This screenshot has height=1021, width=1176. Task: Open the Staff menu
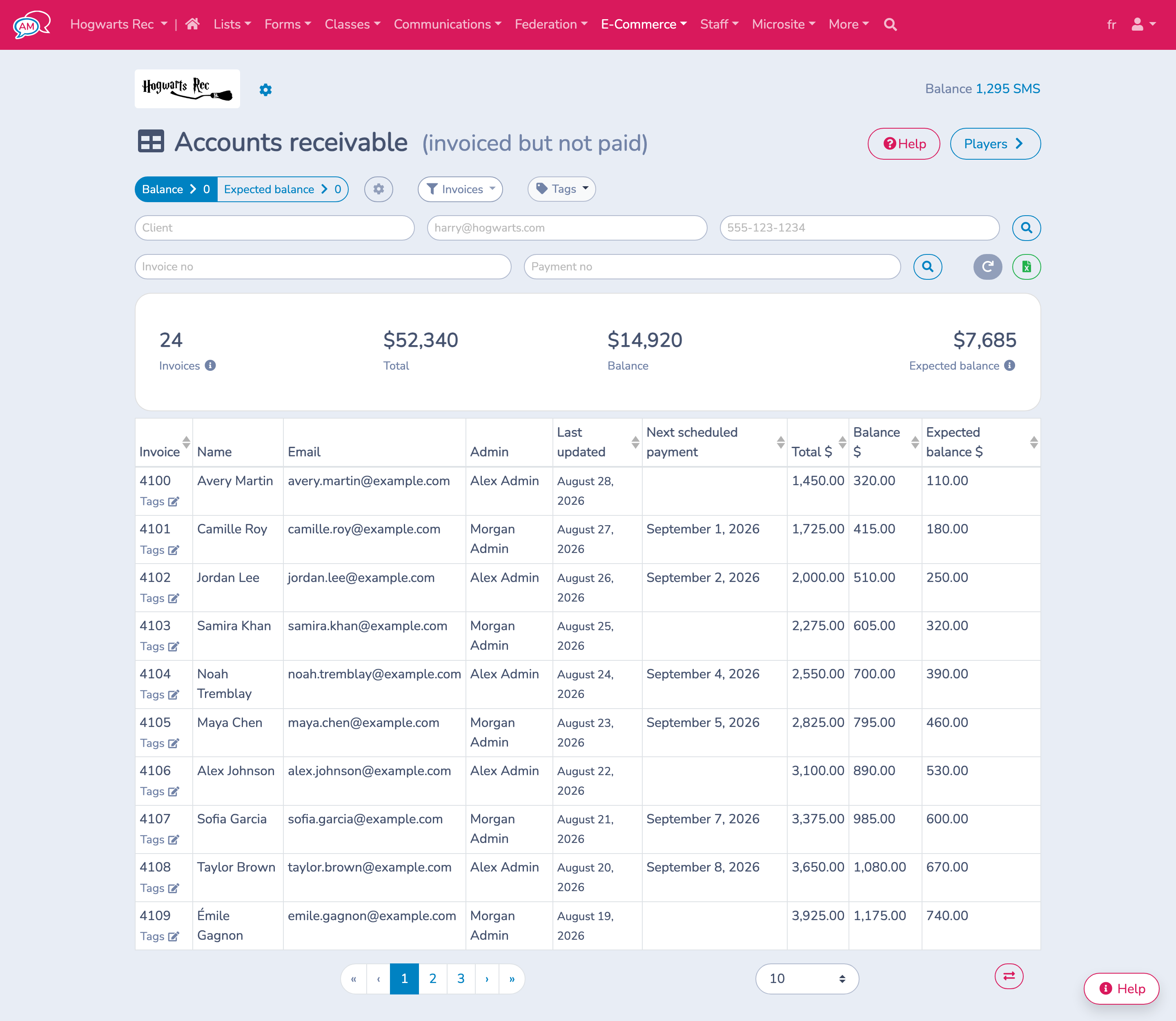[719, 25]
